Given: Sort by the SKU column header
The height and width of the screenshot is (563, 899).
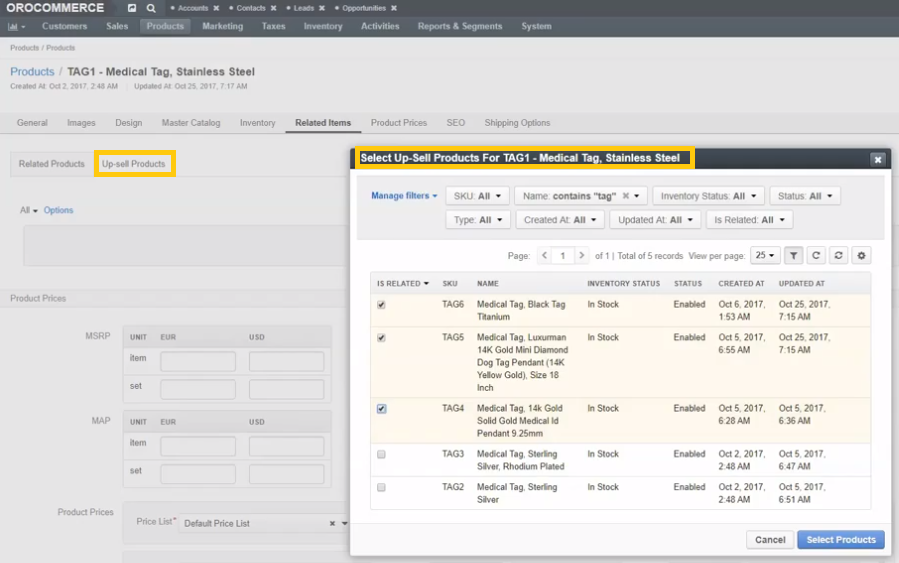Looking at the screenshot, I should coord(450,284).
